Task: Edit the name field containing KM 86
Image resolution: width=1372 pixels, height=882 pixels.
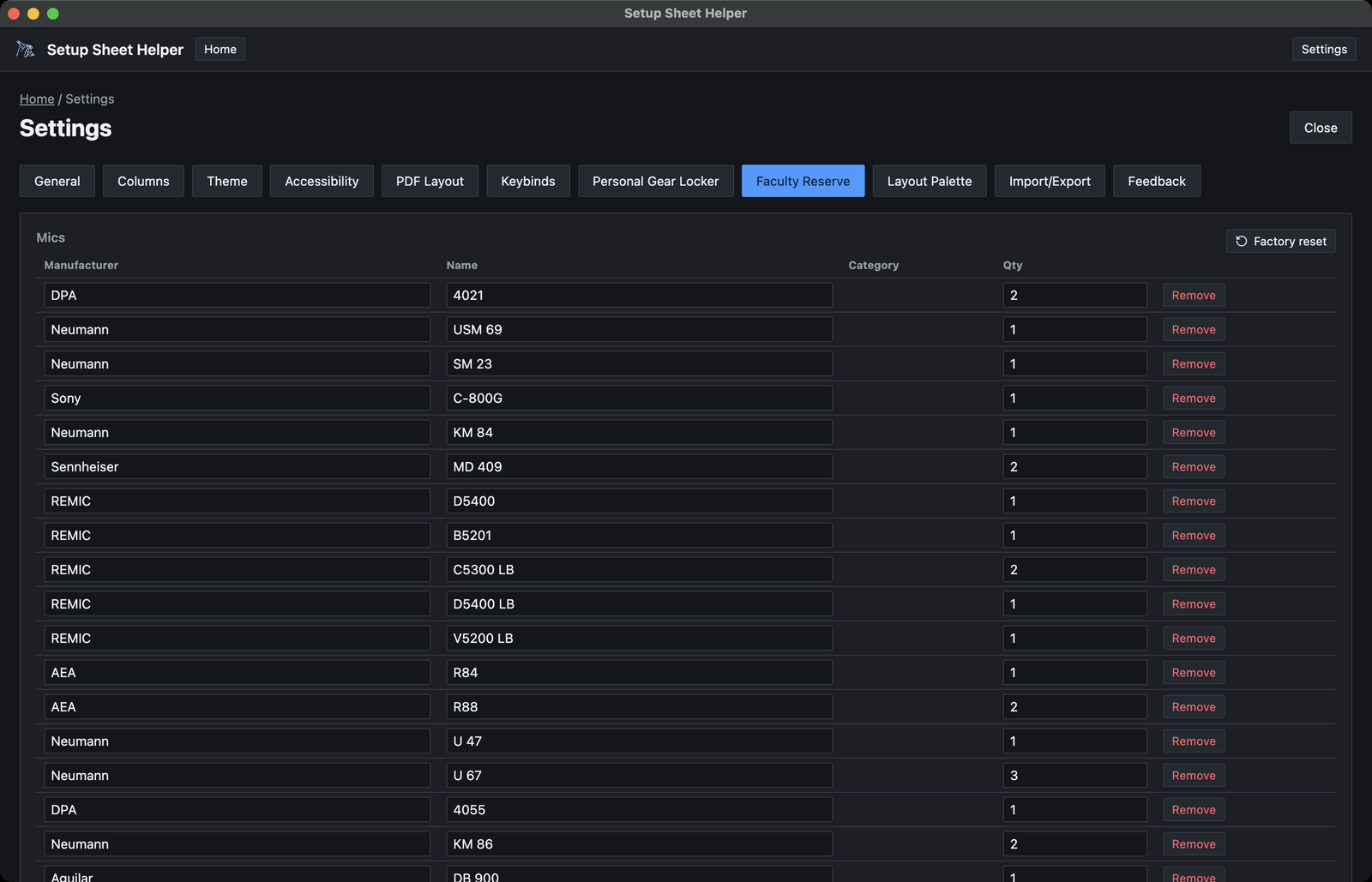Action: pyautogui.click(x=639, y=843)
